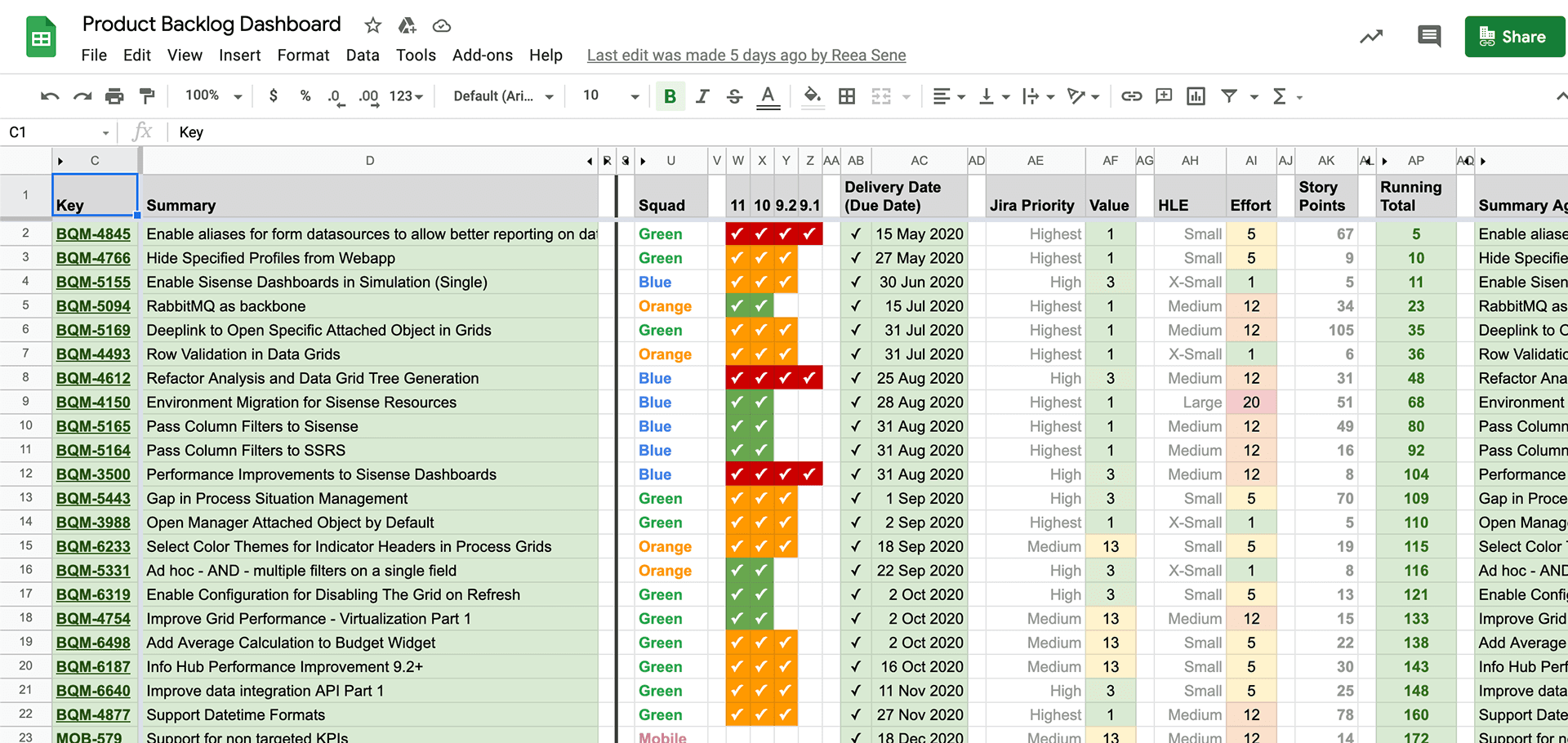
Task: Check the delivery checkbox for BQM-5094
Action: click(x=856, y=306)
